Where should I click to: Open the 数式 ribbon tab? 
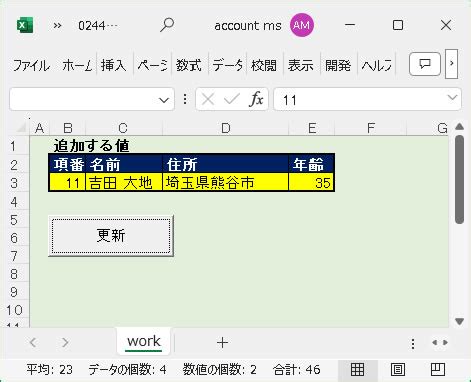(189, 65)
